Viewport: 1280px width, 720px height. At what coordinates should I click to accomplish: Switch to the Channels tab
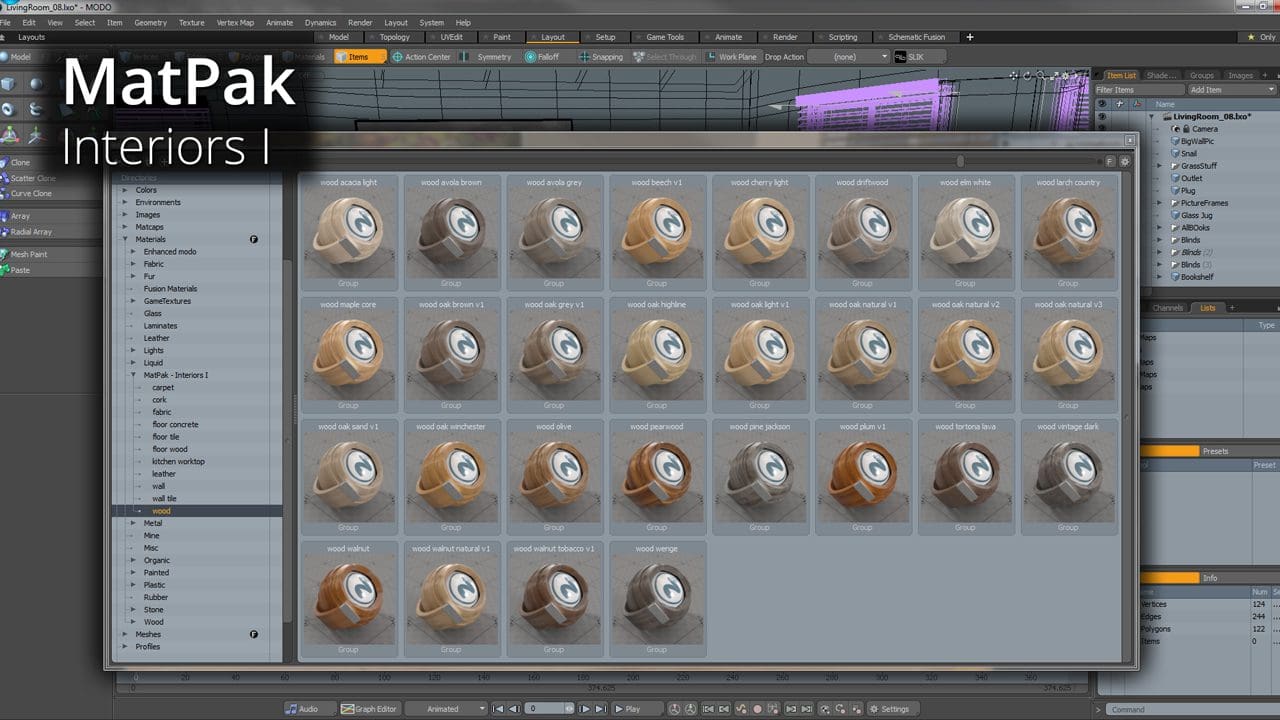point(1167,308)
